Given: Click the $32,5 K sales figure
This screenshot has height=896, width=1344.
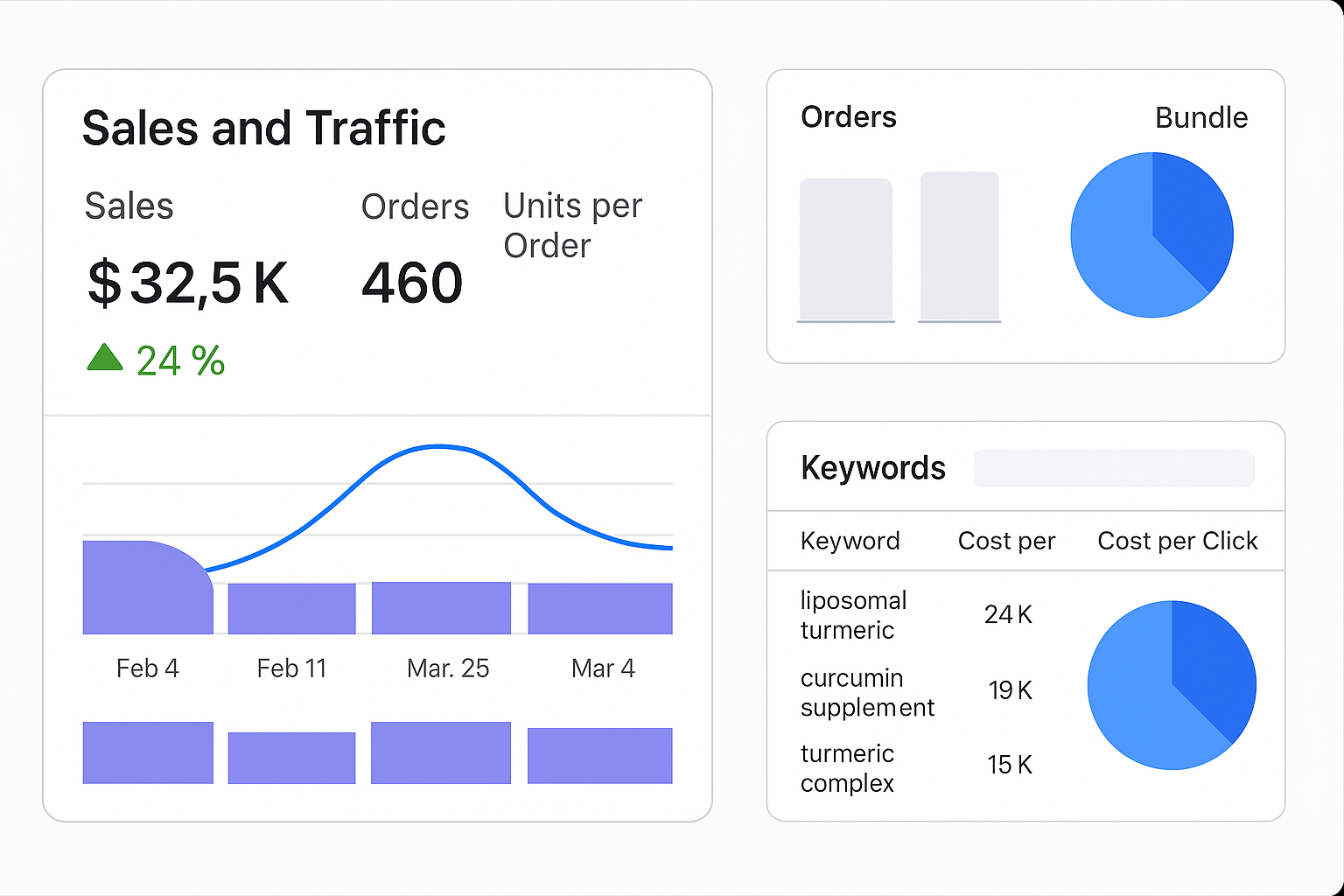Looking at the screenshot, I should click(187, 283).
